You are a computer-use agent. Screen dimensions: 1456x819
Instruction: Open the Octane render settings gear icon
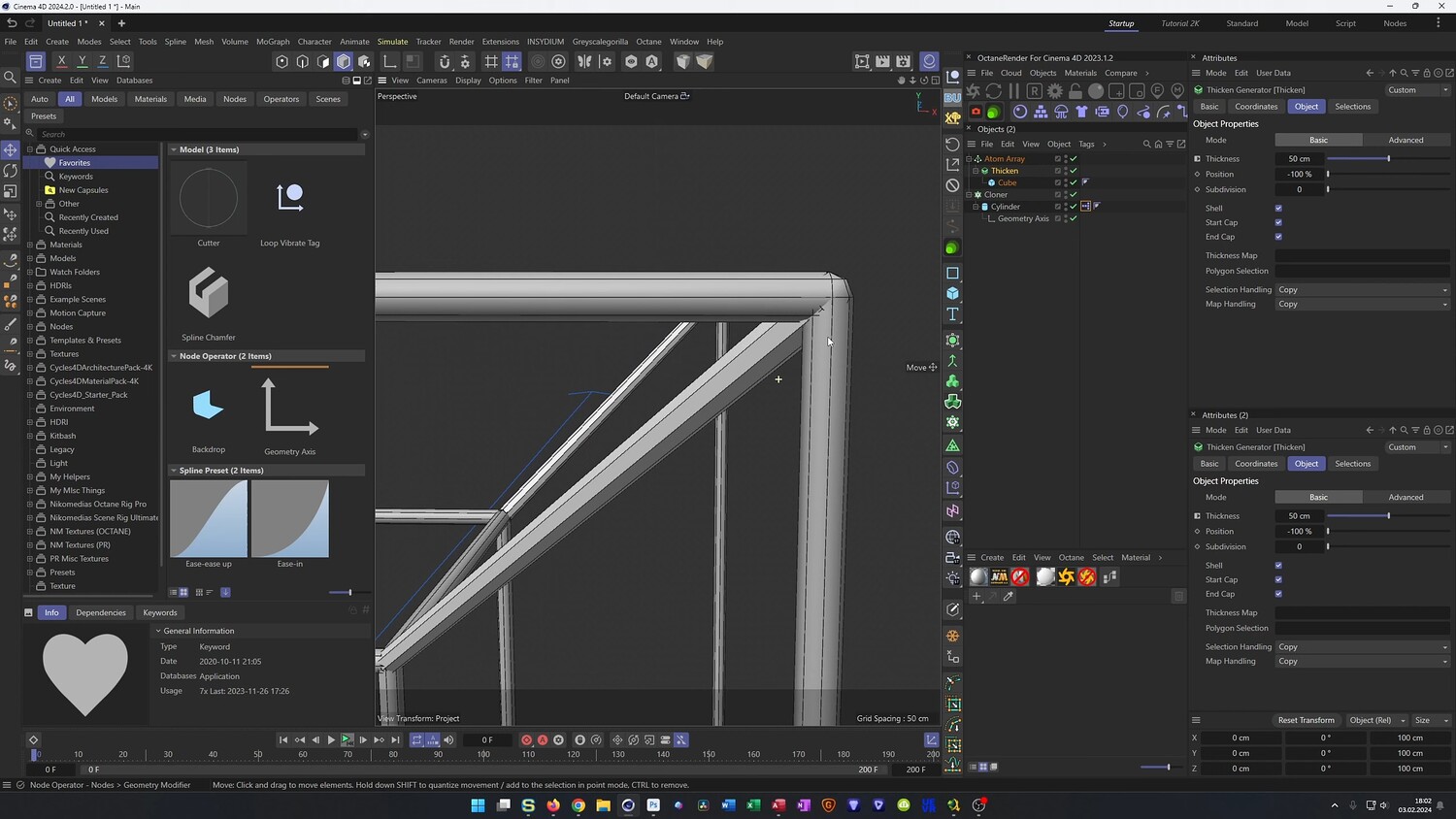1055,90
